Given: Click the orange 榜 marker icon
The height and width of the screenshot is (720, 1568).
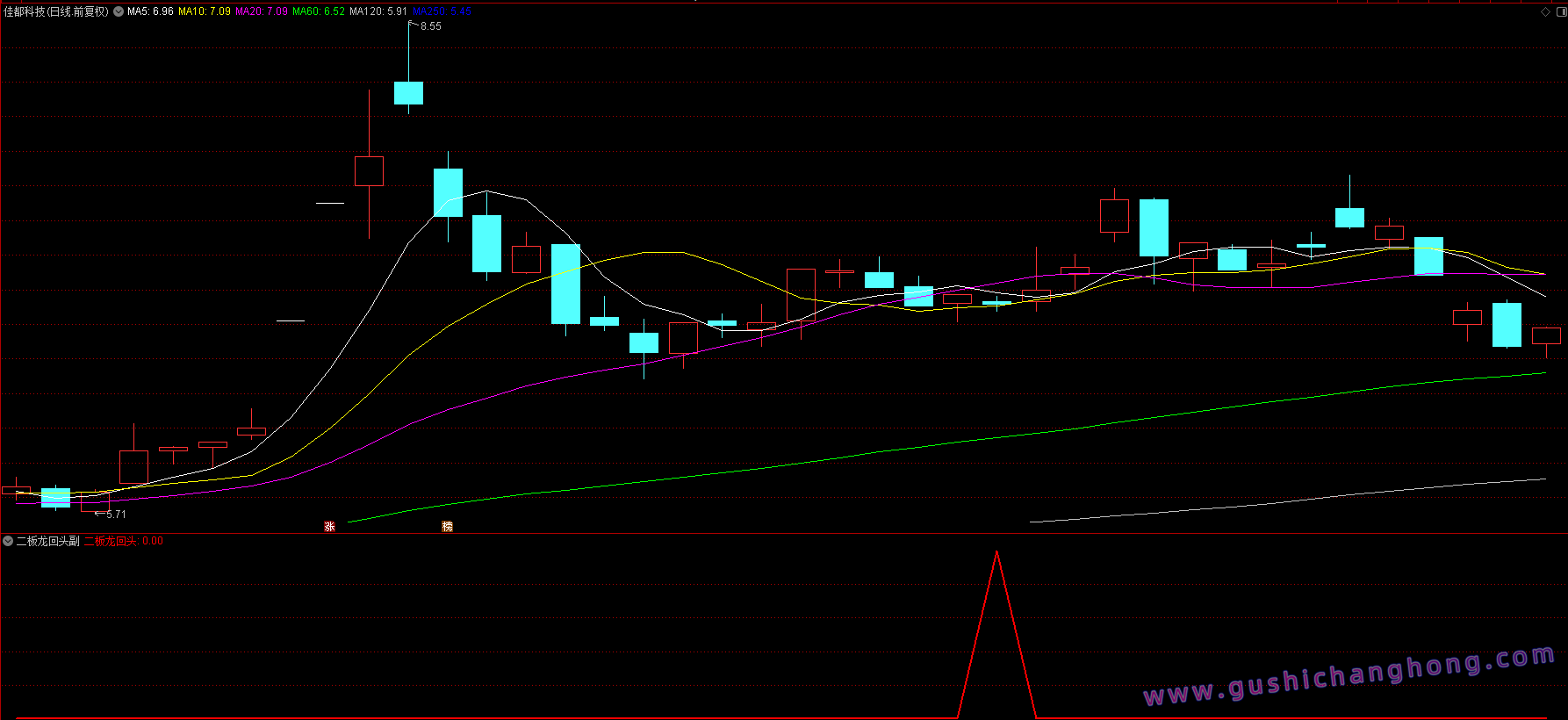Looking at the screenshot, I should (x=447, y=527).
